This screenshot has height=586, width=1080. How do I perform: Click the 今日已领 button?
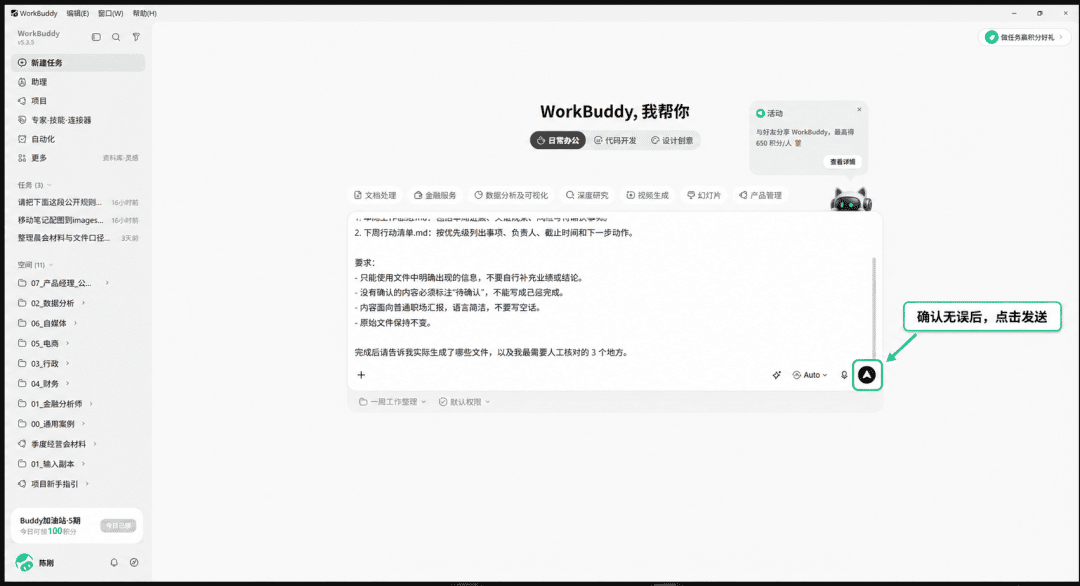(x=118, y=526)
